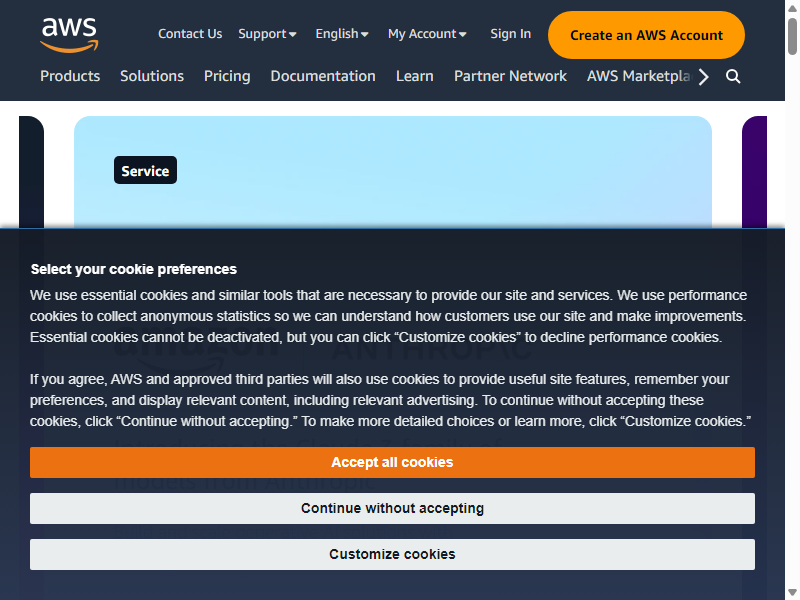
Task: Expand the Support dropdown
Action: pos(267,34)
